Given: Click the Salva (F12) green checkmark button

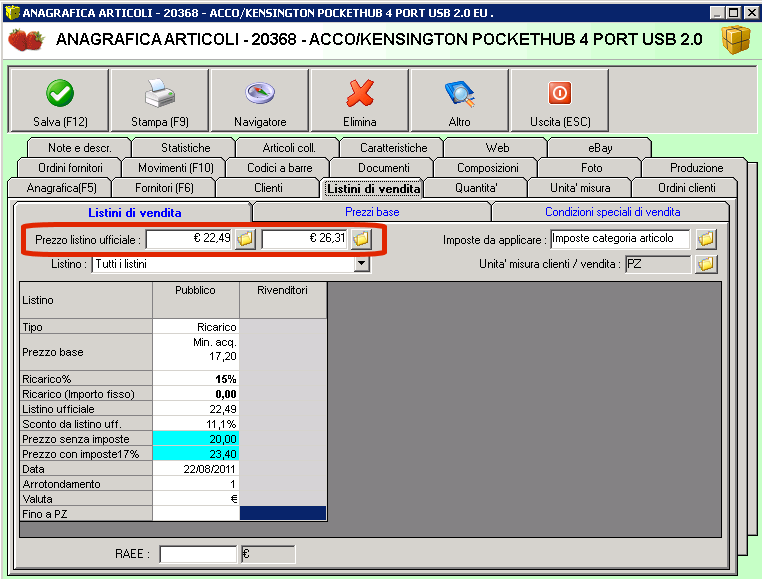Looking at the screenshot, I should [x=59, y=101].
